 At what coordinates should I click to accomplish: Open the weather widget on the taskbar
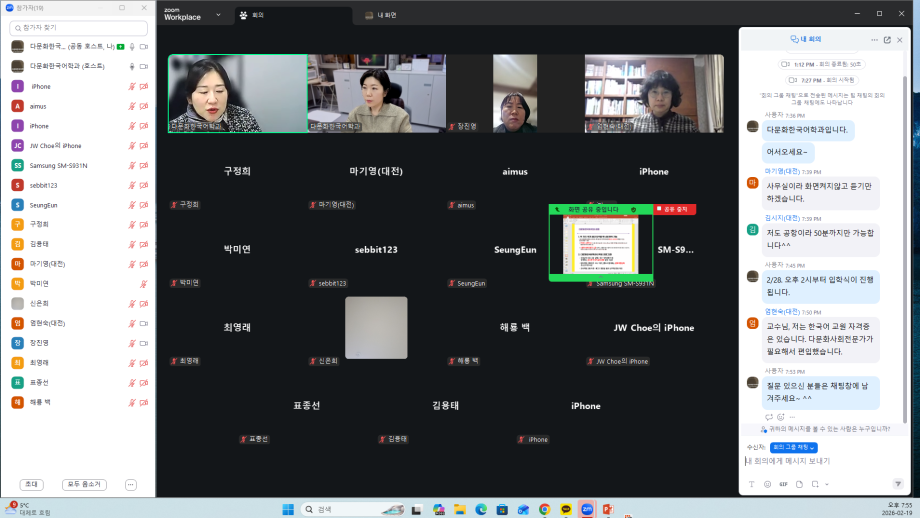tap(27, 509)
